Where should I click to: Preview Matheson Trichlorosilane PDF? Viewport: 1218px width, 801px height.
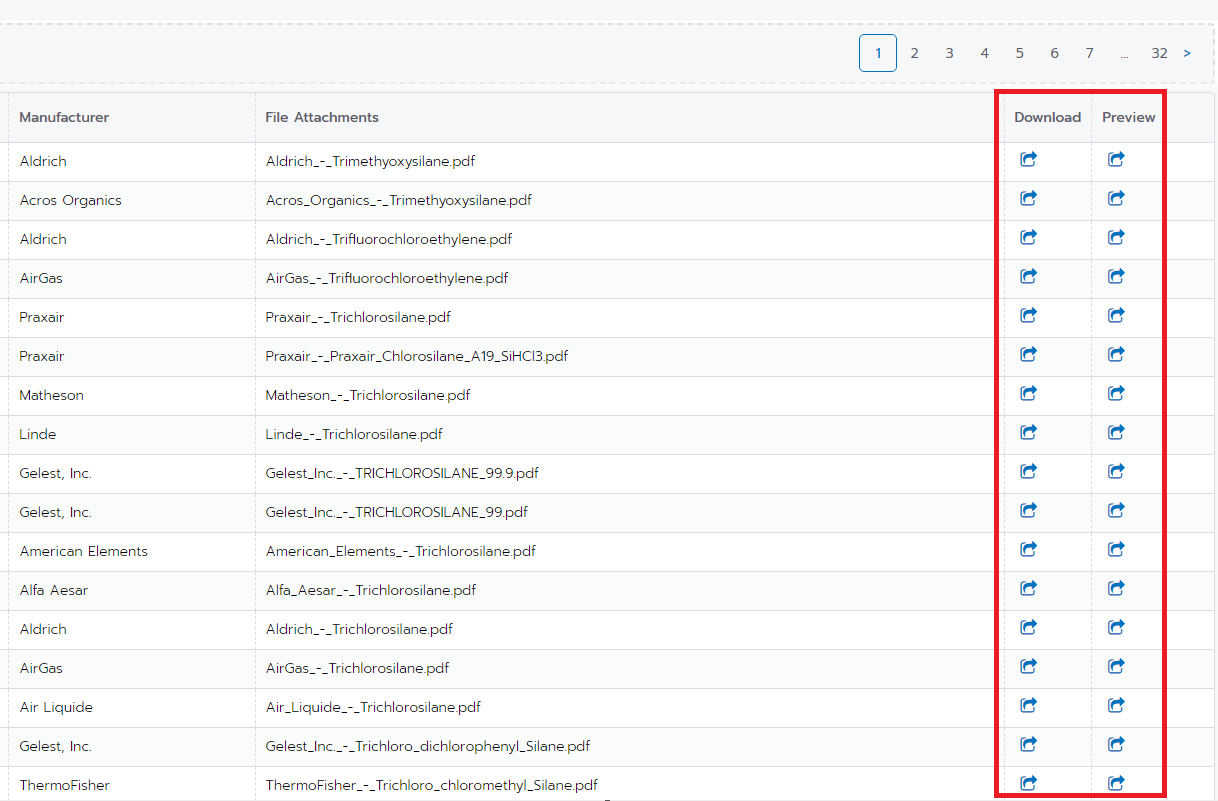[1116, 393]
